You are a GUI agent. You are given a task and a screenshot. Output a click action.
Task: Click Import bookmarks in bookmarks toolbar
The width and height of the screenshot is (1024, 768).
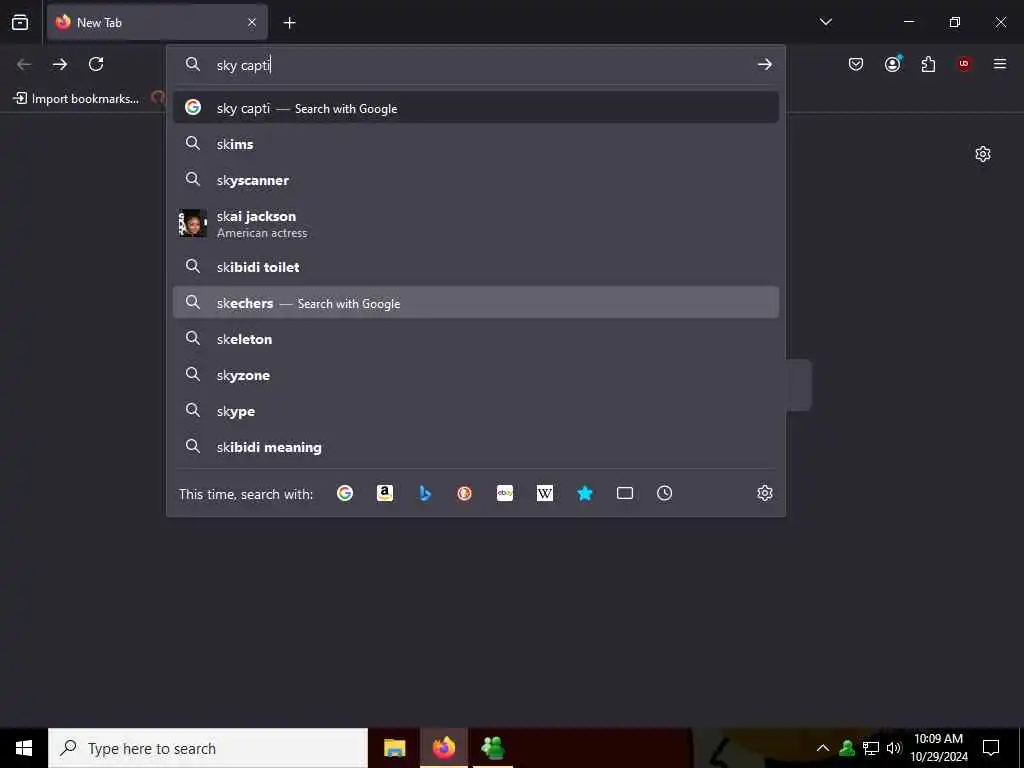click(76, 99)
